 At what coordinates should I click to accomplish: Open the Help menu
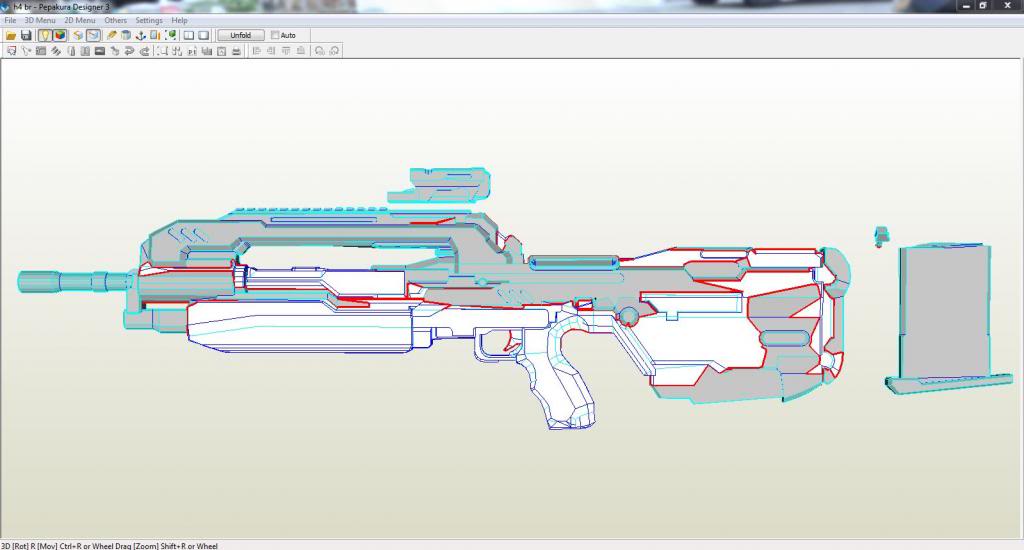click(x=180, y=20)
